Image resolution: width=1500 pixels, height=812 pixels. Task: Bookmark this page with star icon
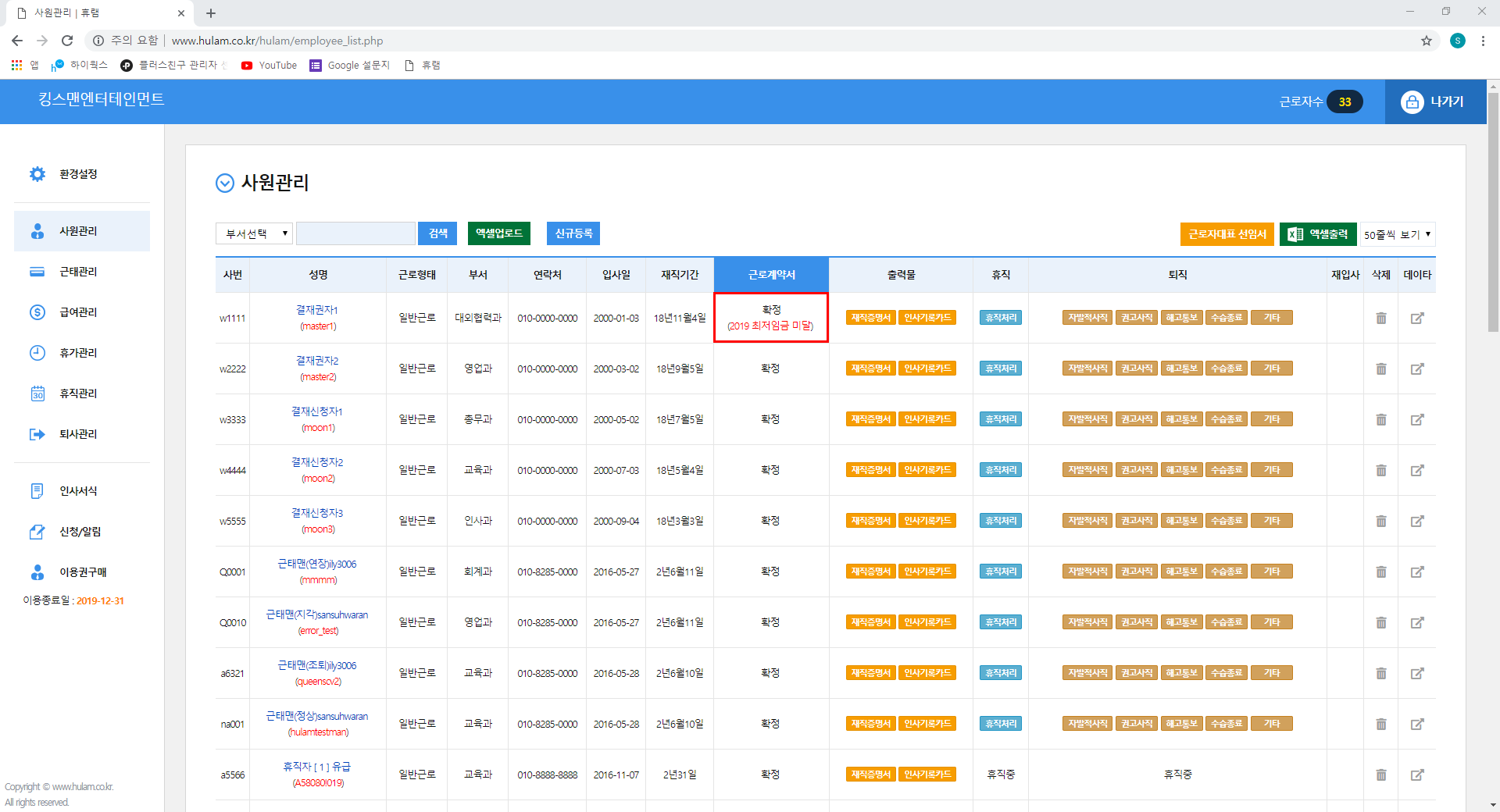[x=1426, y=41]
